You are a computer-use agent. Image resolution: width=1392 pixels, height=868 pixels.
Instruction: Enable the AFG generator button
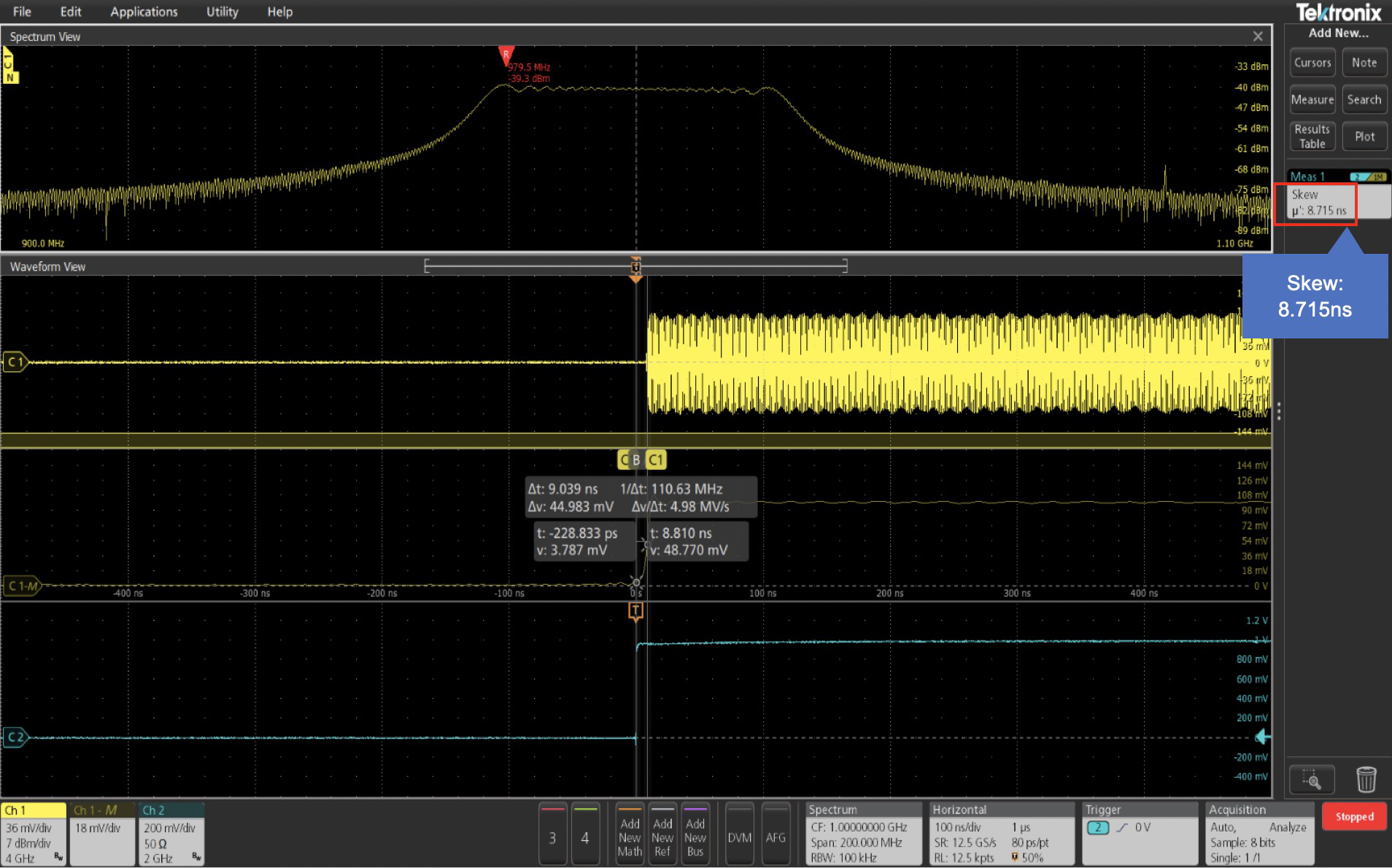point(776,835)
